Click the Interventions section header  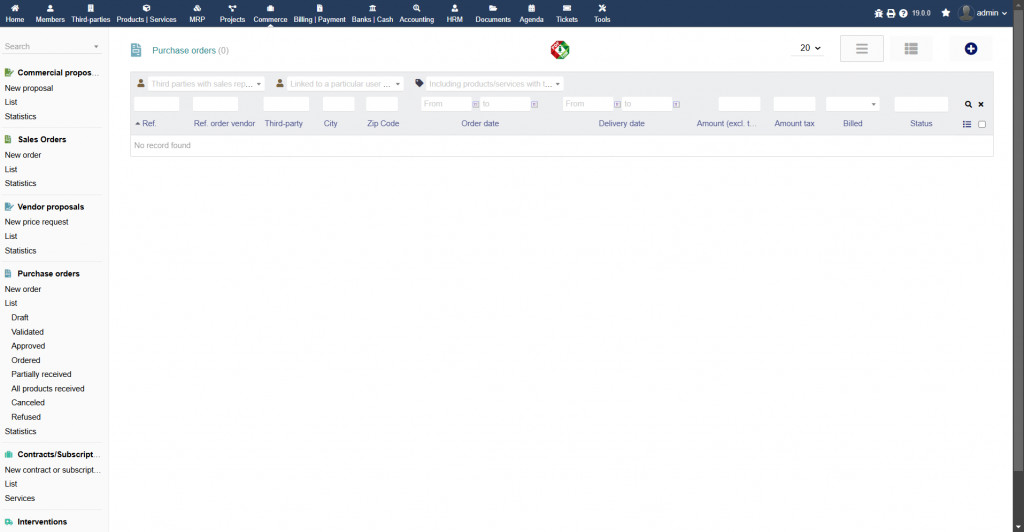42,522
